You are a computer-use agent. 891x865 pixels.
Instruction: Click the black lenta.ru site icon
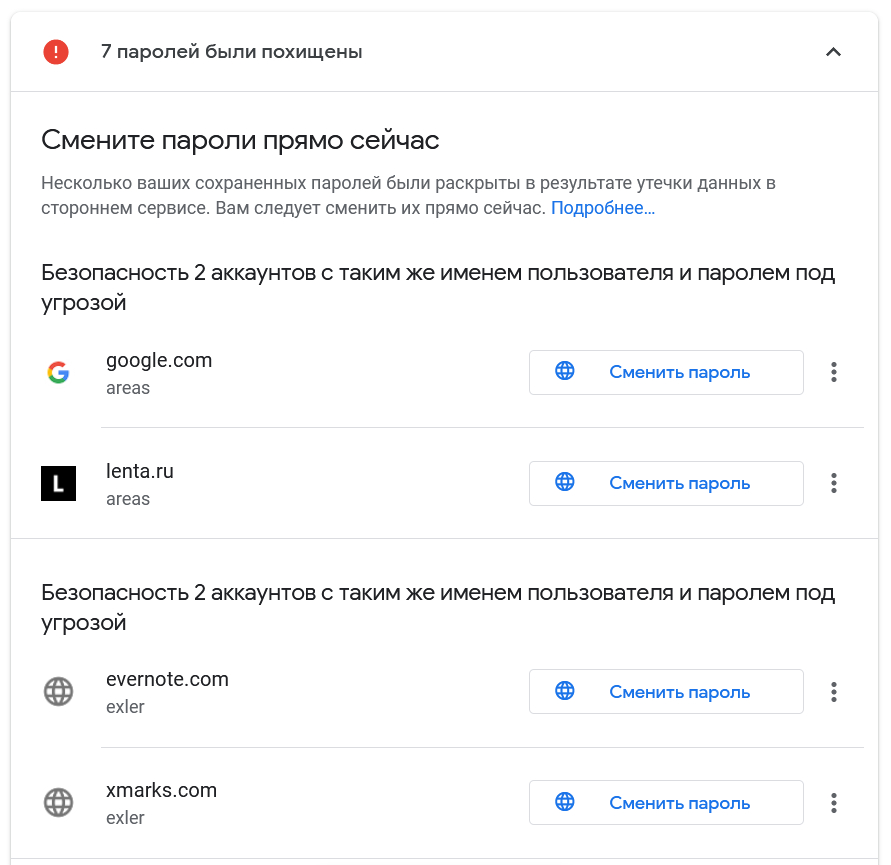[x=58, y=484]
